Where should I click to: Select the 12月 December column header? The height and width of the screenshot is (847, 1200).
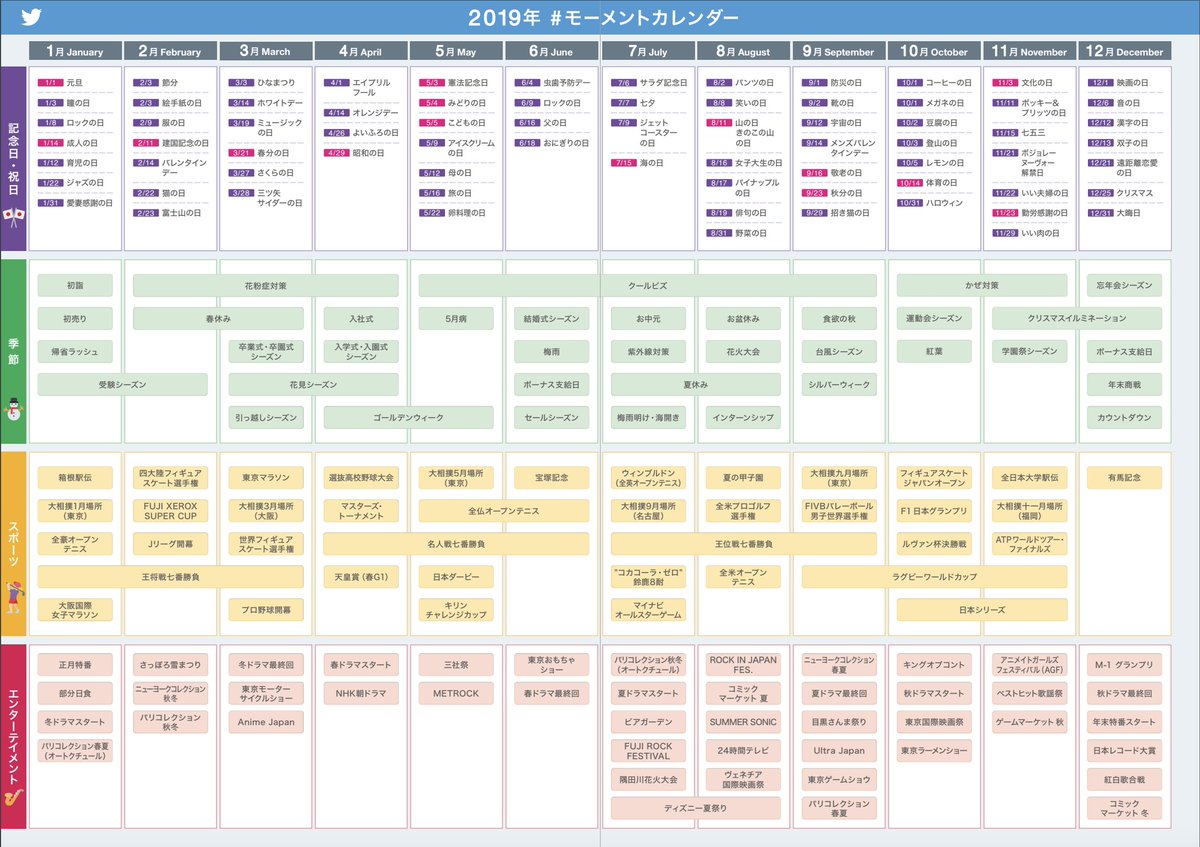point(1125,51)
